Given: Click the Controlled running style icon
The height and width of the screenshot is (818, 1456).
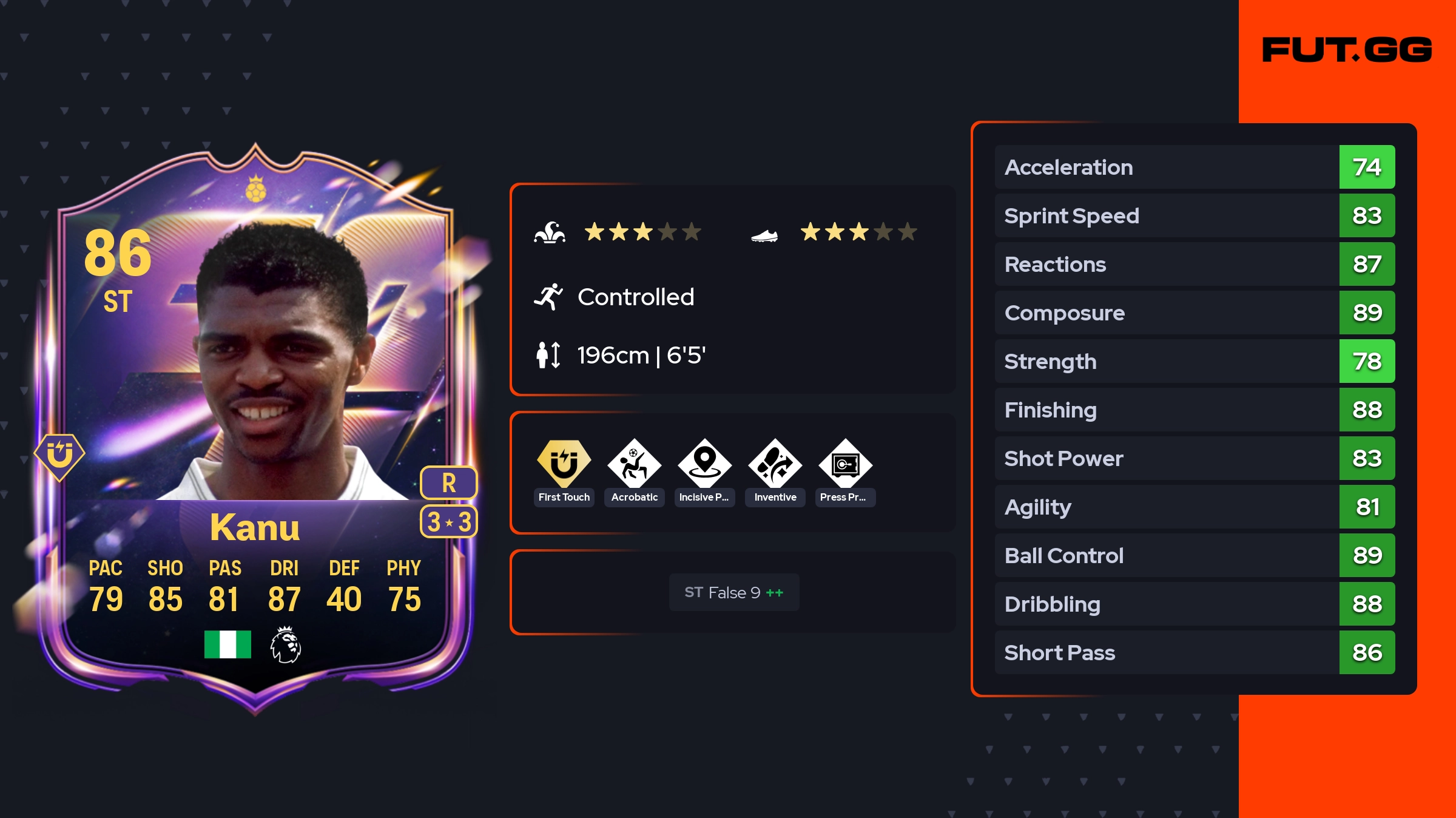Looking at the screenshot, I should click(548, 297).
